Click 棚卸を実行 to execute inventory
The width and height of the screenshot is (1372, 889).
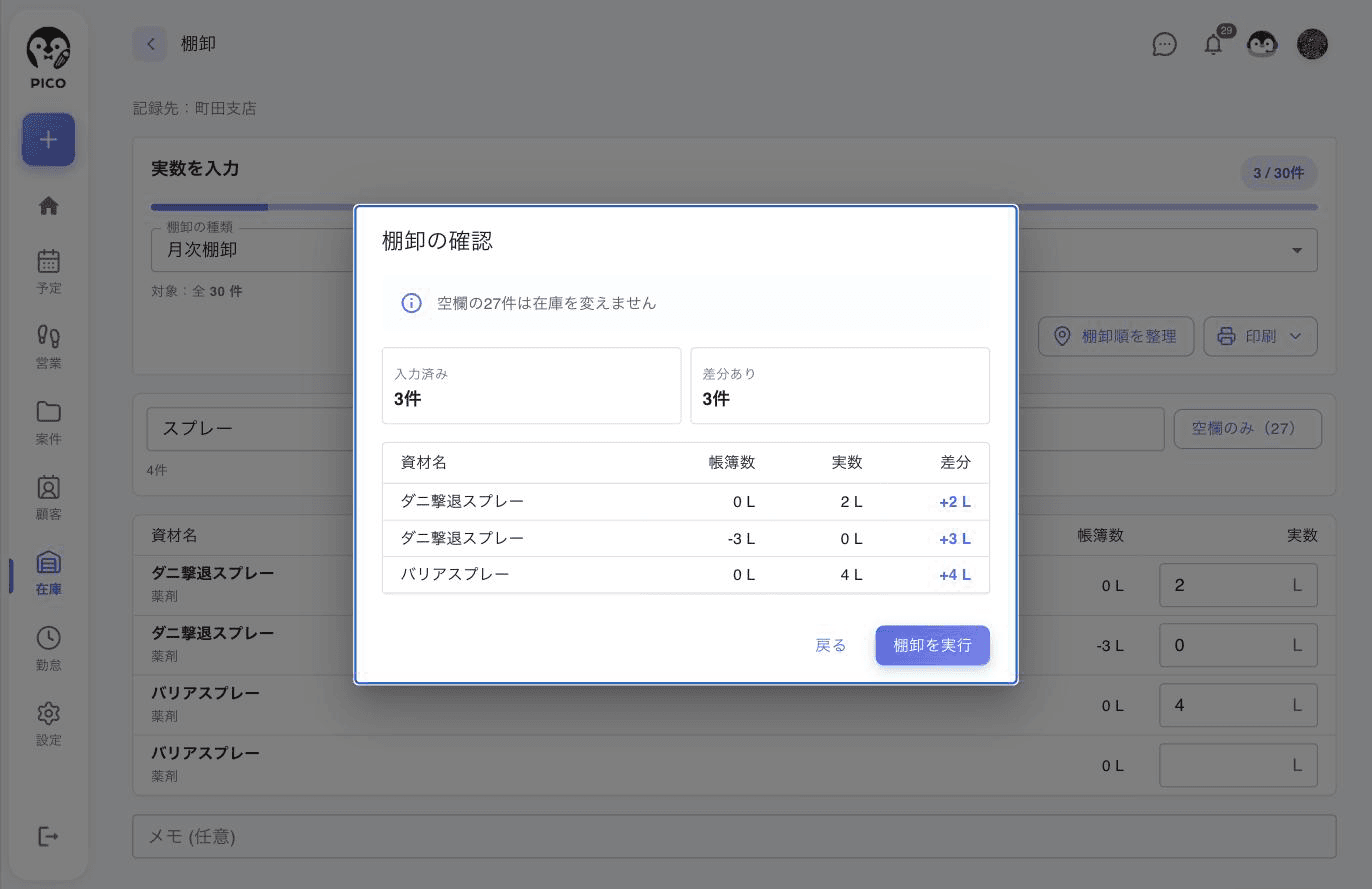(x=932, y=645)
